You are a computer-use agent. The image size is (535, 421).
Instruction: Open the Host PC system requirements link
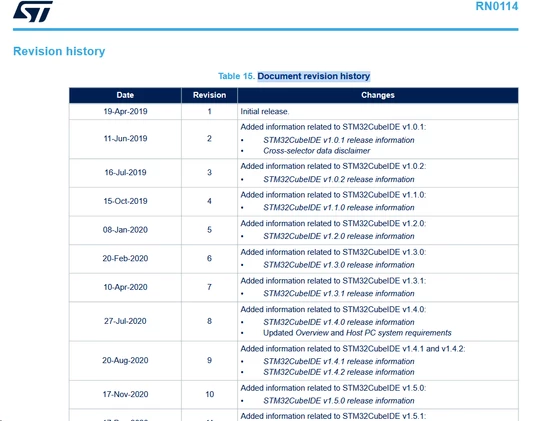[399, 333]
